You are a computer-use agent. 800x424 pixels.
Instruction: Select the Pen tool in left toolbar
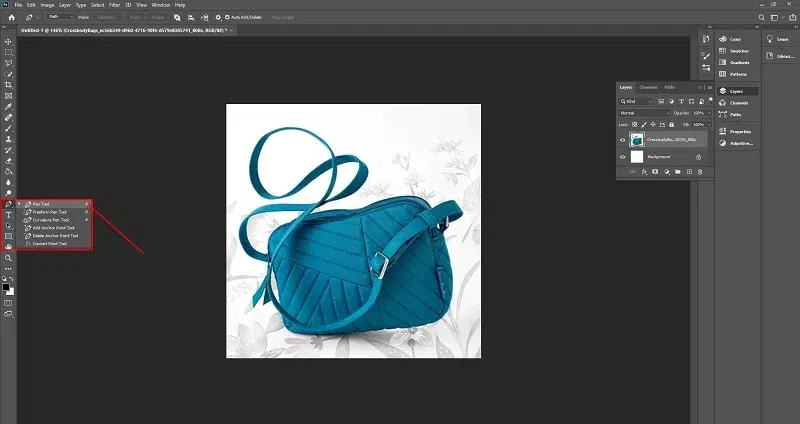(x=8, y=204)
